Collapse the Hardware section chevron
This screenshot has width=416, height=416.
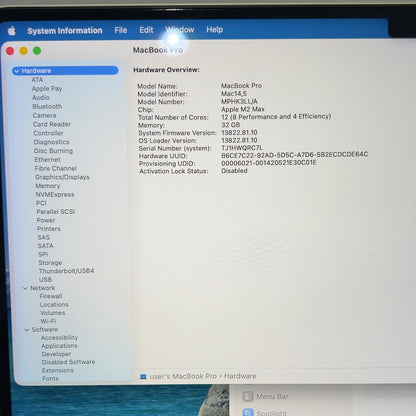pyautogui.click(x=17, y=71)
